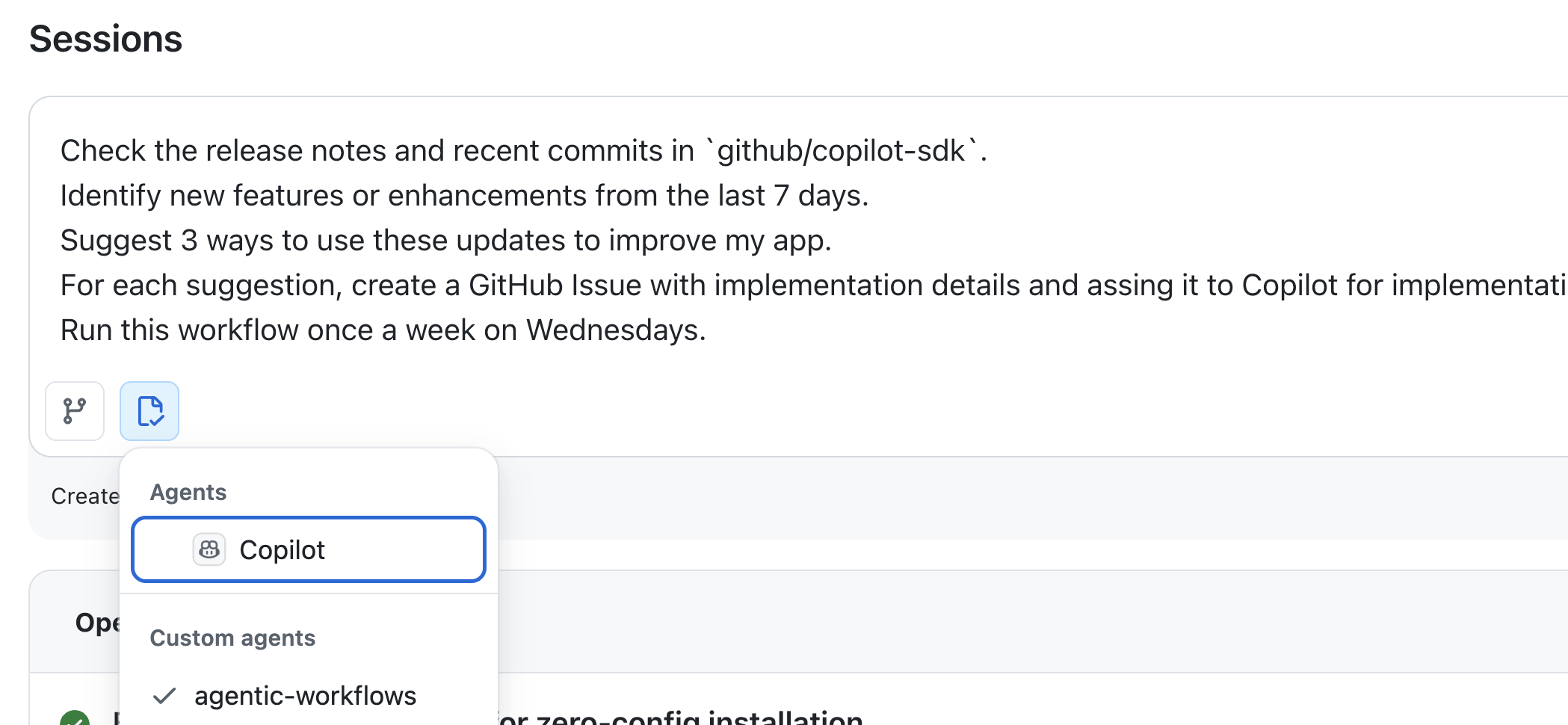Screen dimensions: 1568x725
Task: Click the 'Identify new features' prompt line
Action: pos(463,196)
